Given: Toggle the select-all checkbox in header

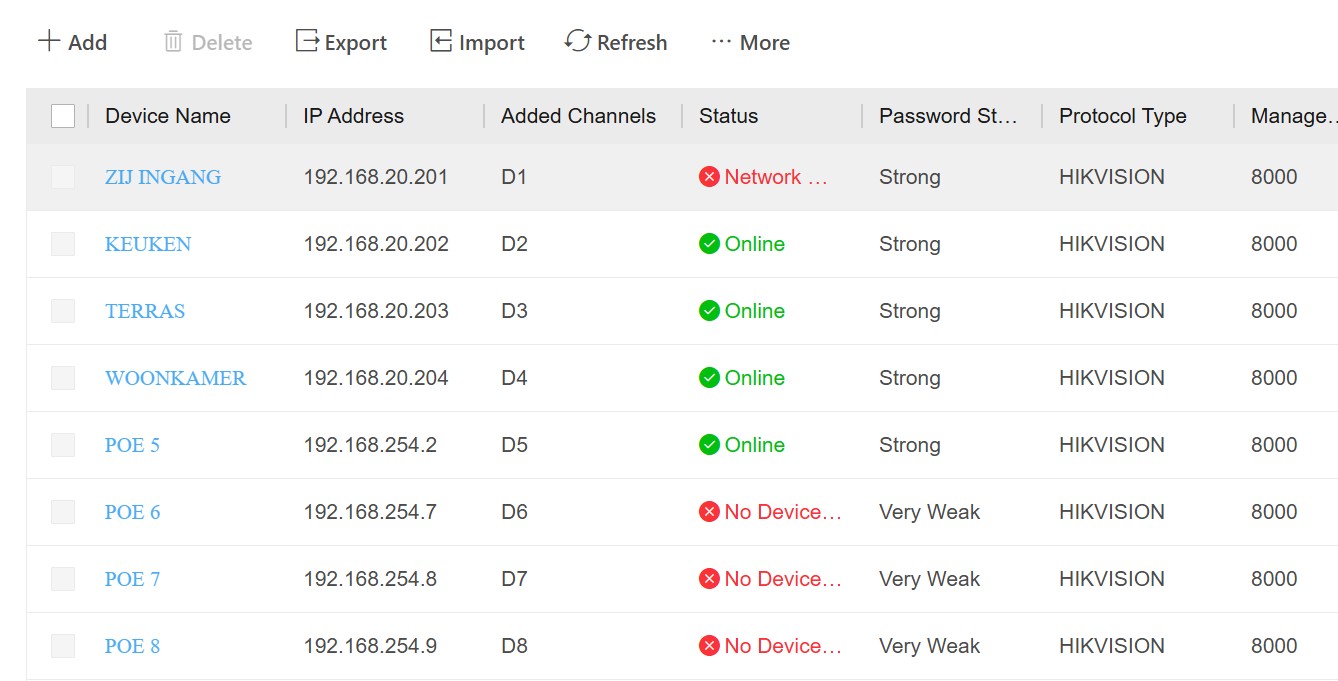Looking at the screenshot, I should pos(63,116).
